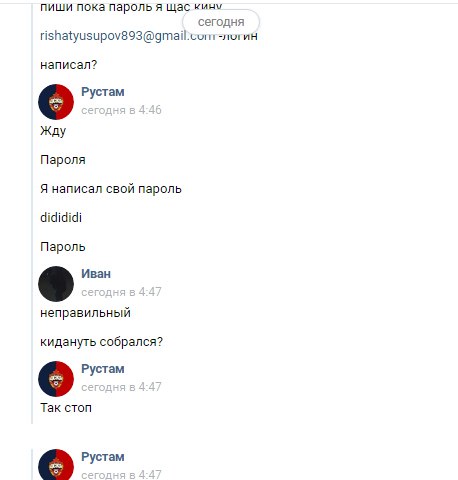The image size is (458, 480).
Task: Open the rishatyusupov893@gmail.com email link
Action: click(x=128, y=35)
